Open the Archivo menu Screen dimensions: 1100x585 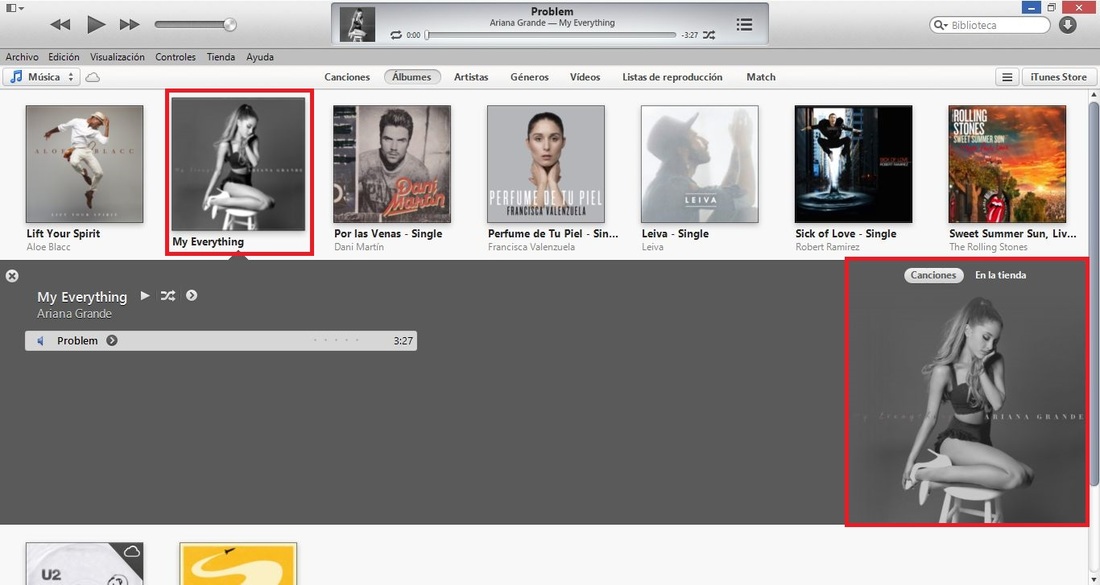click(22, 57)
